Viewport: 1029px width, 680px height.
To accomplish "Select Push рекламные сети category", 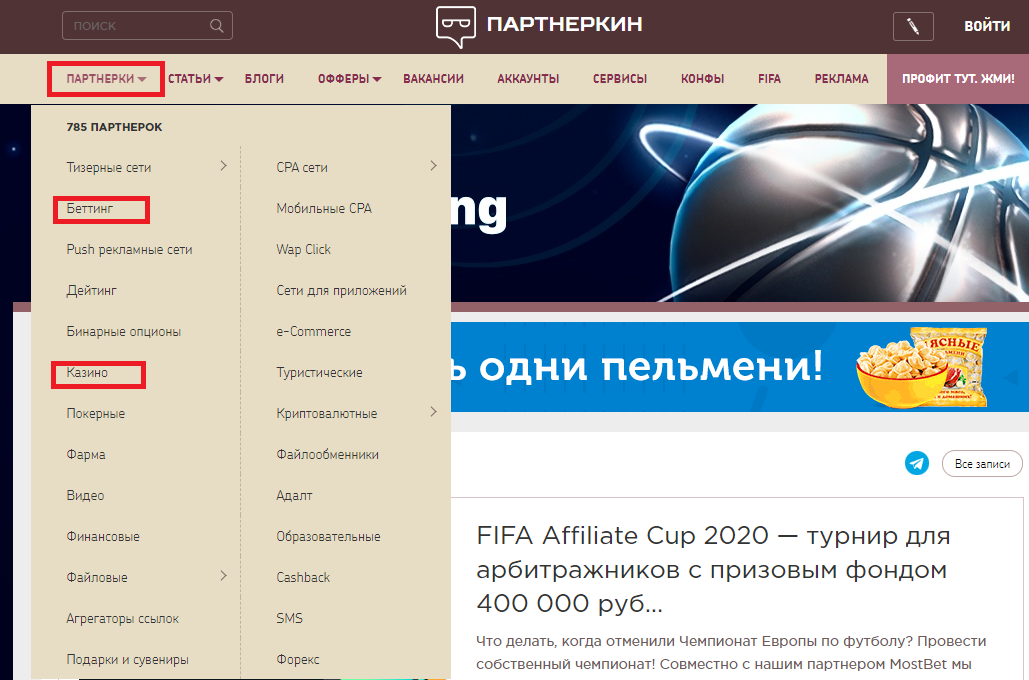I will click(x=129, y=249).
